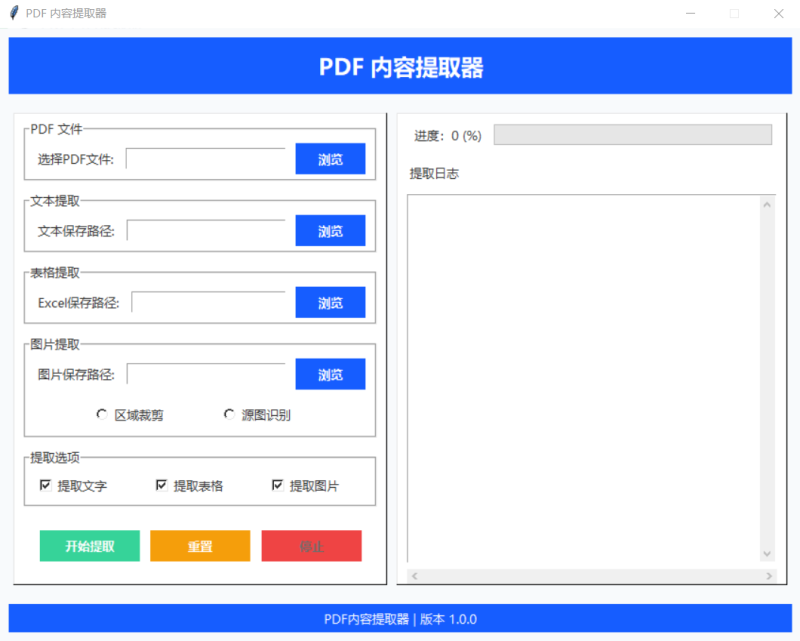Image resolution: width=800 pixels, height=641 pixels.
Task: Toggle the 提取图片 checkbox off
Action: pyautogui.click(x=277, y=484)
